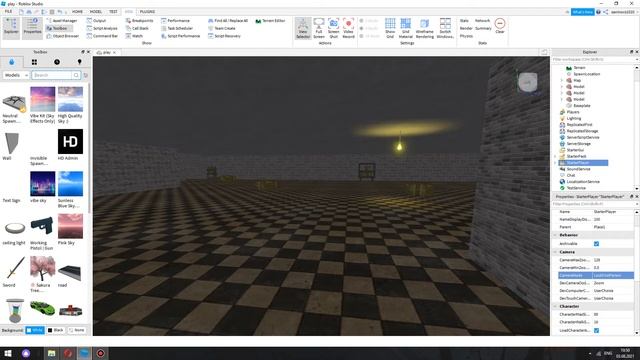640x360 pixels.
Task: Open the Object Browser
Action: 62,36
